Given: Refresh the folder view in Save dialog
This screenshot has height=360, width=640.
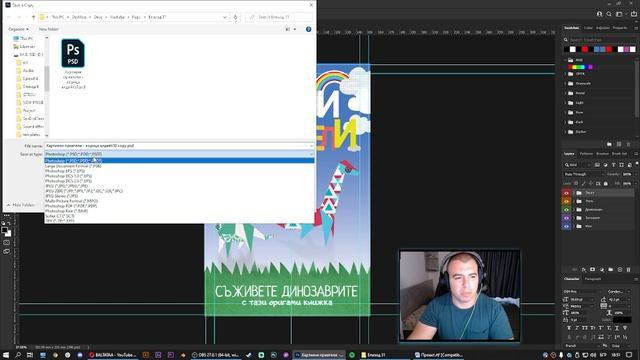Looking at the screenshot, I should coord(236,17).
